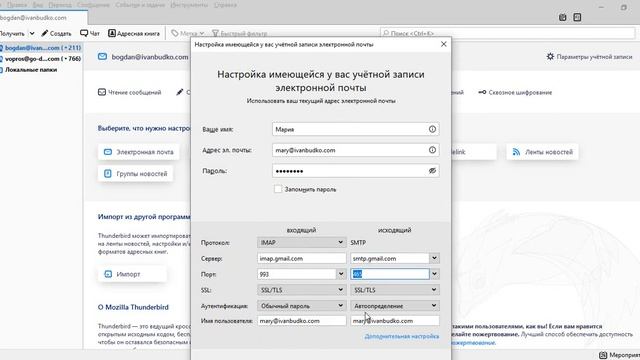The height and width of the screenshot is (360, 640).
Task: Click the Импорт button
Action: pyautogui.click(x=132, y=274)
